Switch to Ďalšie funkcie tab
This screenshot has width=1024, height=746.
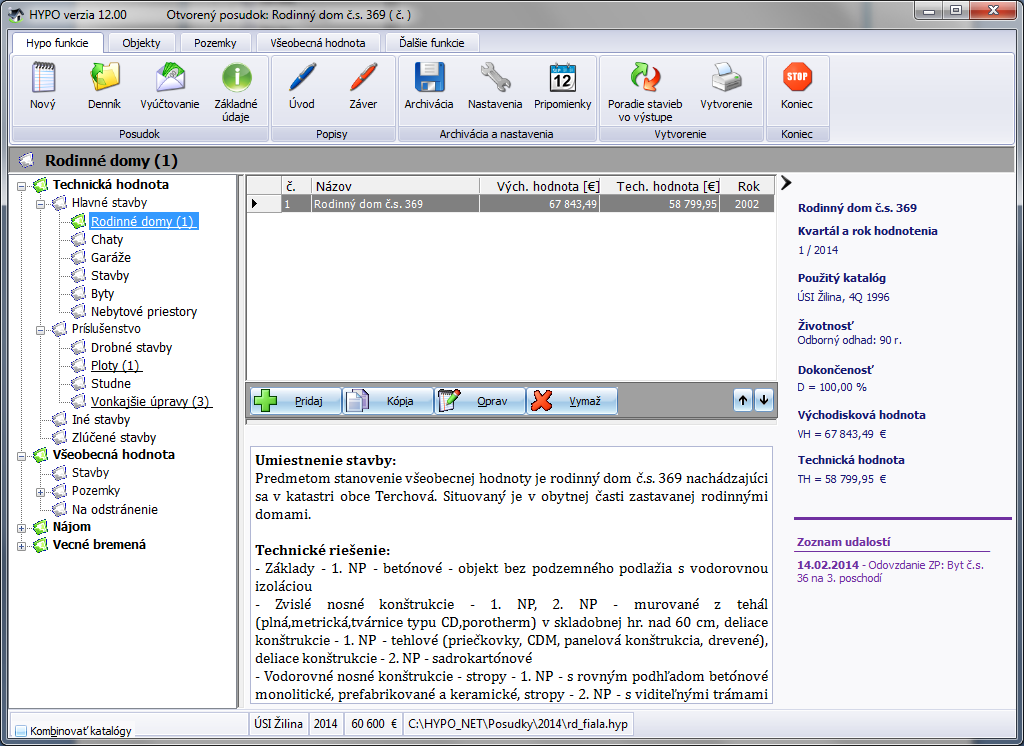tap(432, 42)
